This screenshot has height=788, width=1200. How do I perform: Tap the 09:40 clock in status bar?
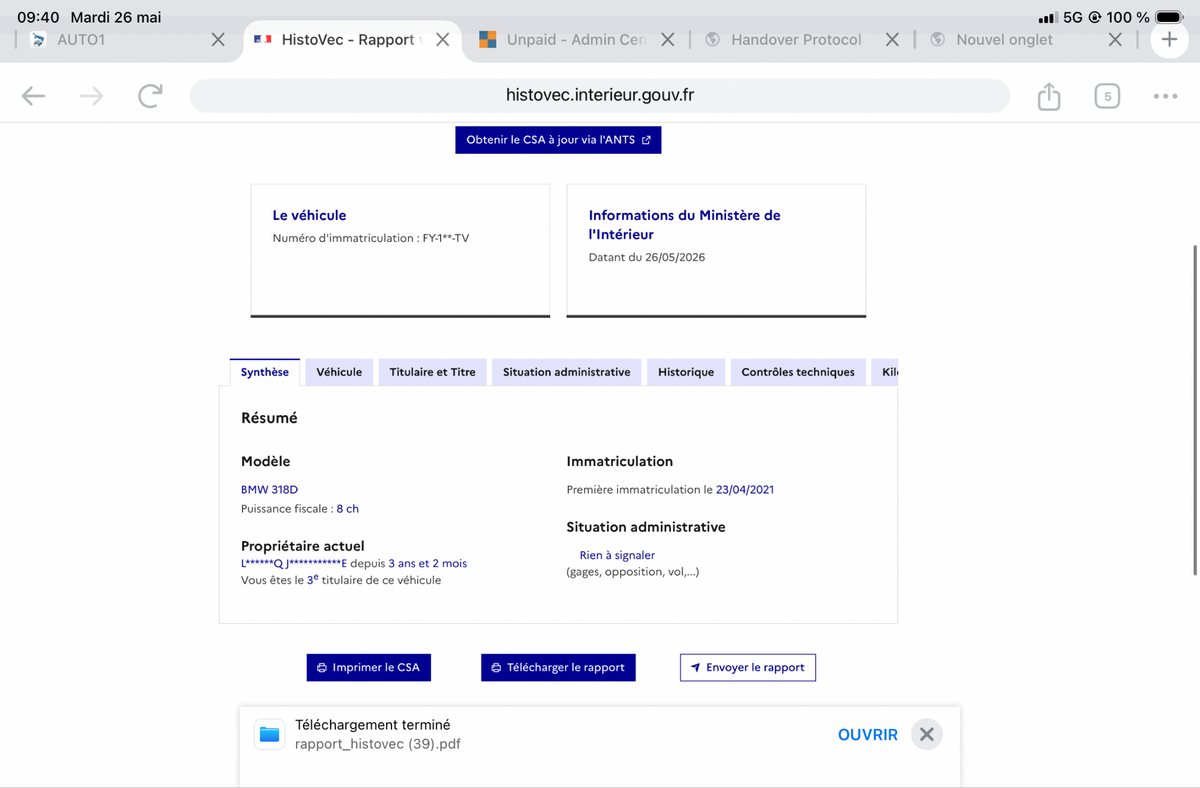coord(38,17)
